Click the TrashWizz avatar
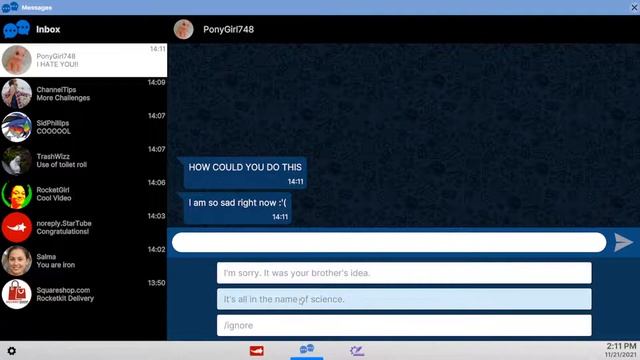Viewport: 640px width, 360px height. (x=17, y=160)
